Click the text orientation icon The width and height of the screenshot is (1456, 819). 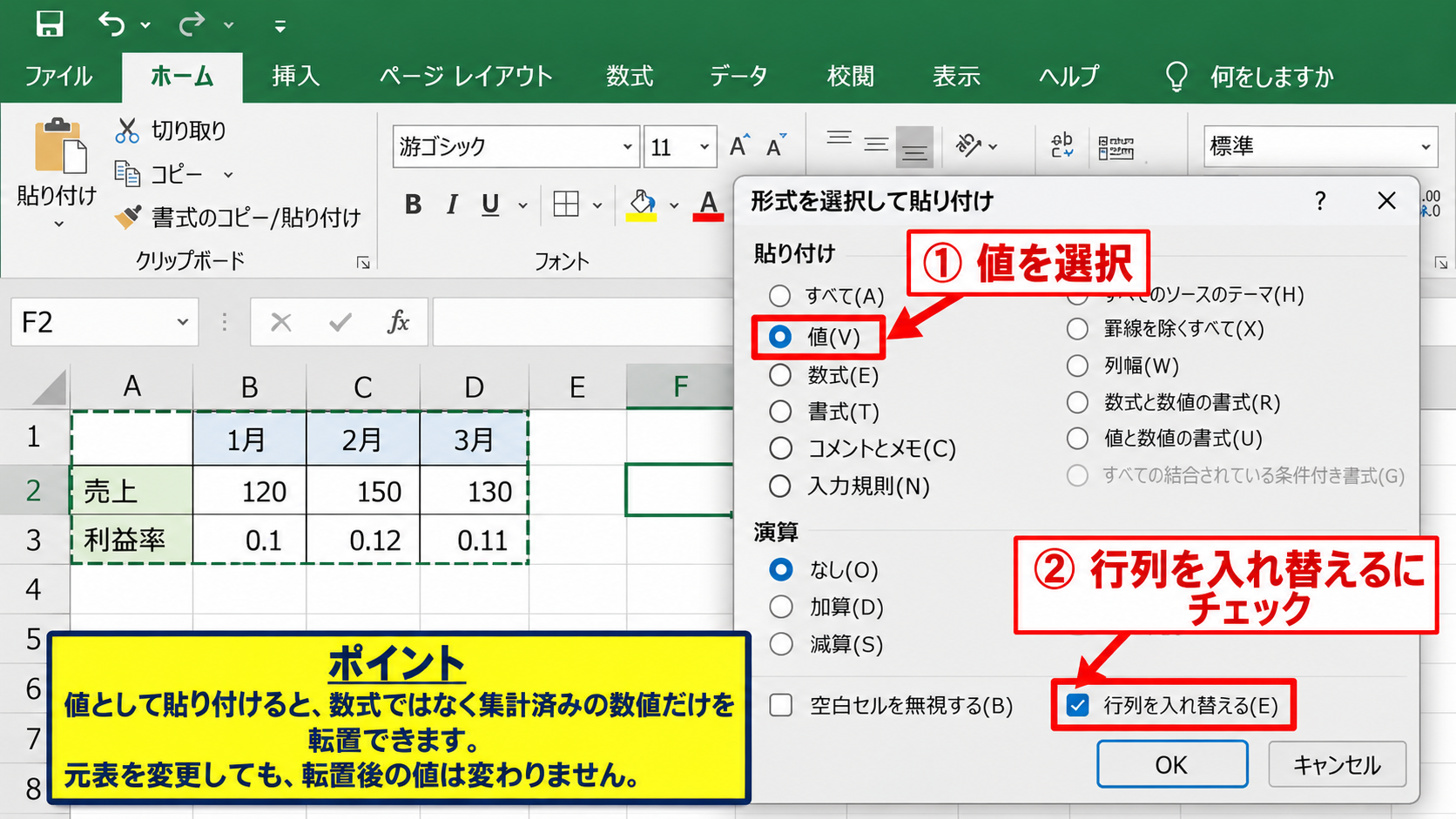coord(968,145)
